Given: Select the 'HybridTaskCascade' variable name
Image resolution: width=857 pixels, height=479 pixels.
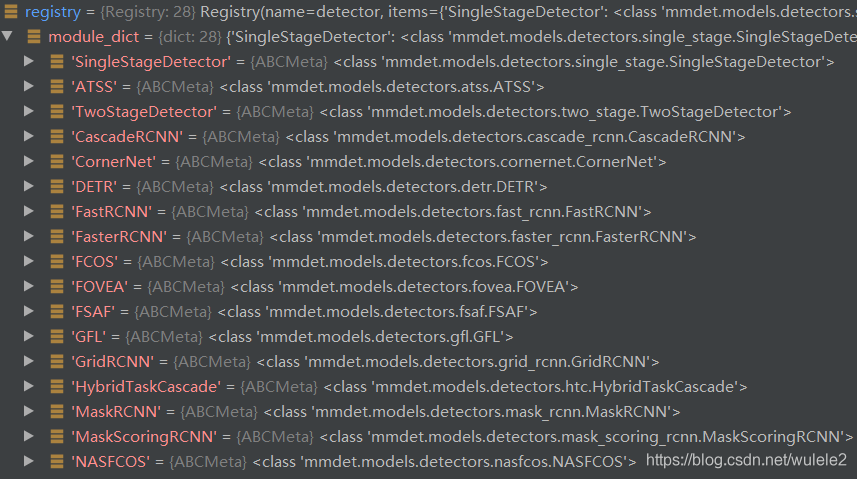Looking at the screenshot, I should pyautogui.click(x=146, y=387).
